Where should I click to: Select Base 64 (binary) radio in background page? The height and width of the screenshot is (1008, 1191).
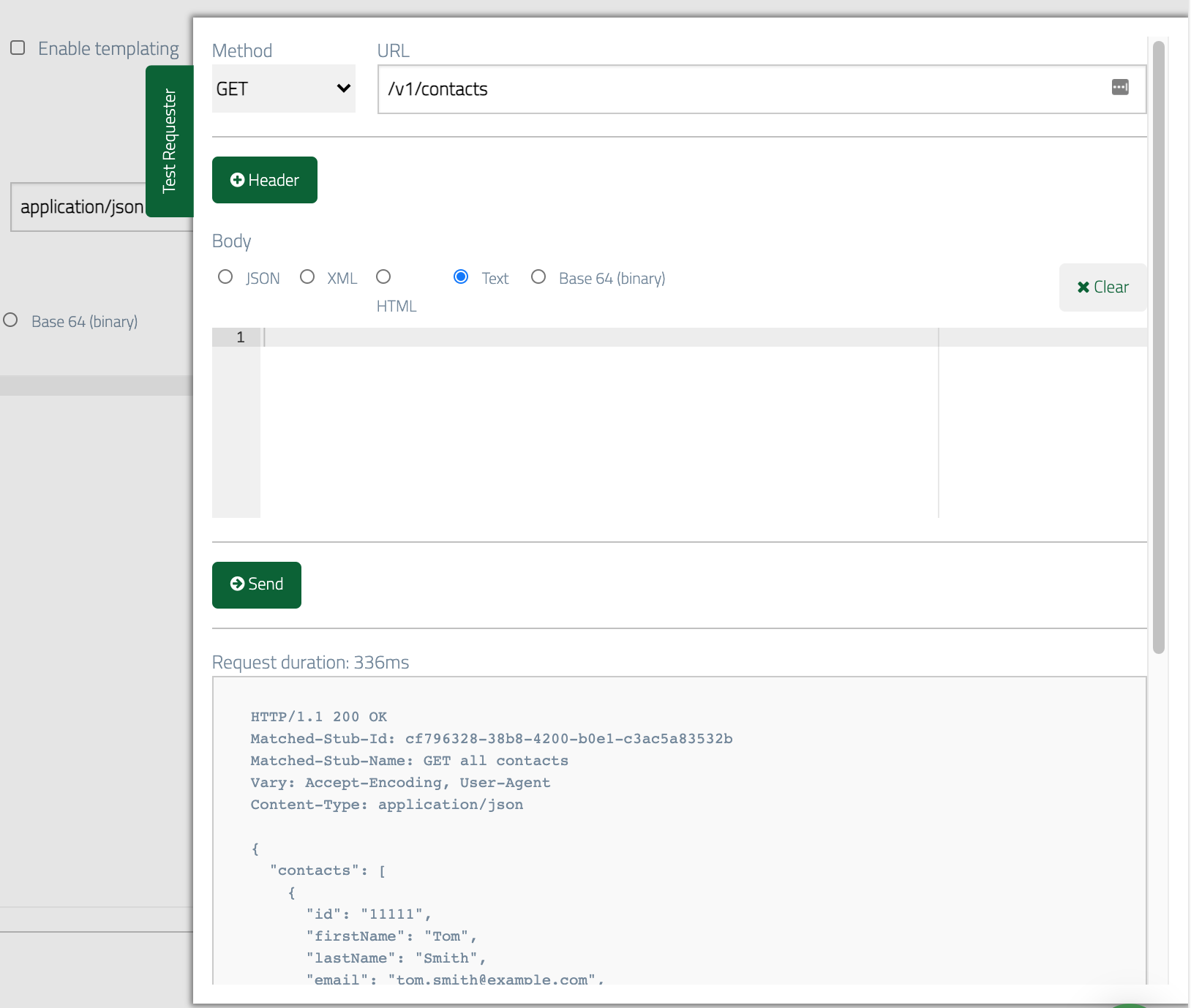tap(10, 320)
